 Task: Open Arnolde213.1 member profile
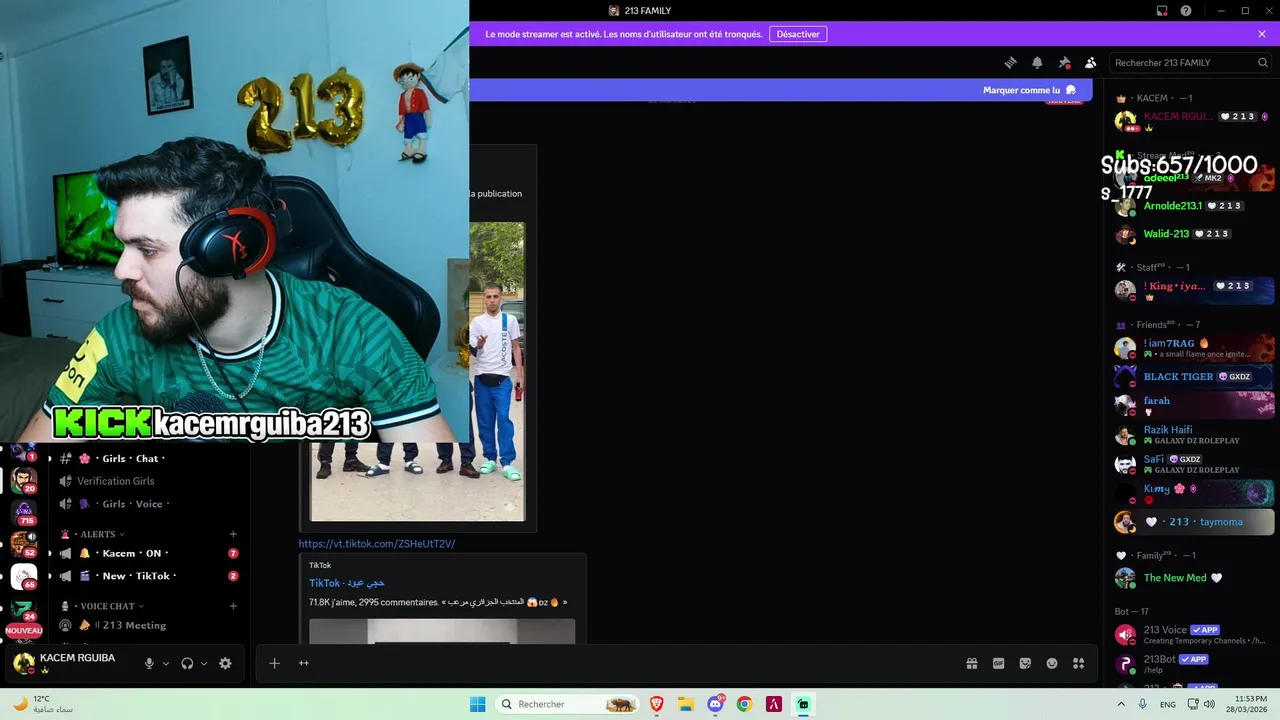(1194, 206)
